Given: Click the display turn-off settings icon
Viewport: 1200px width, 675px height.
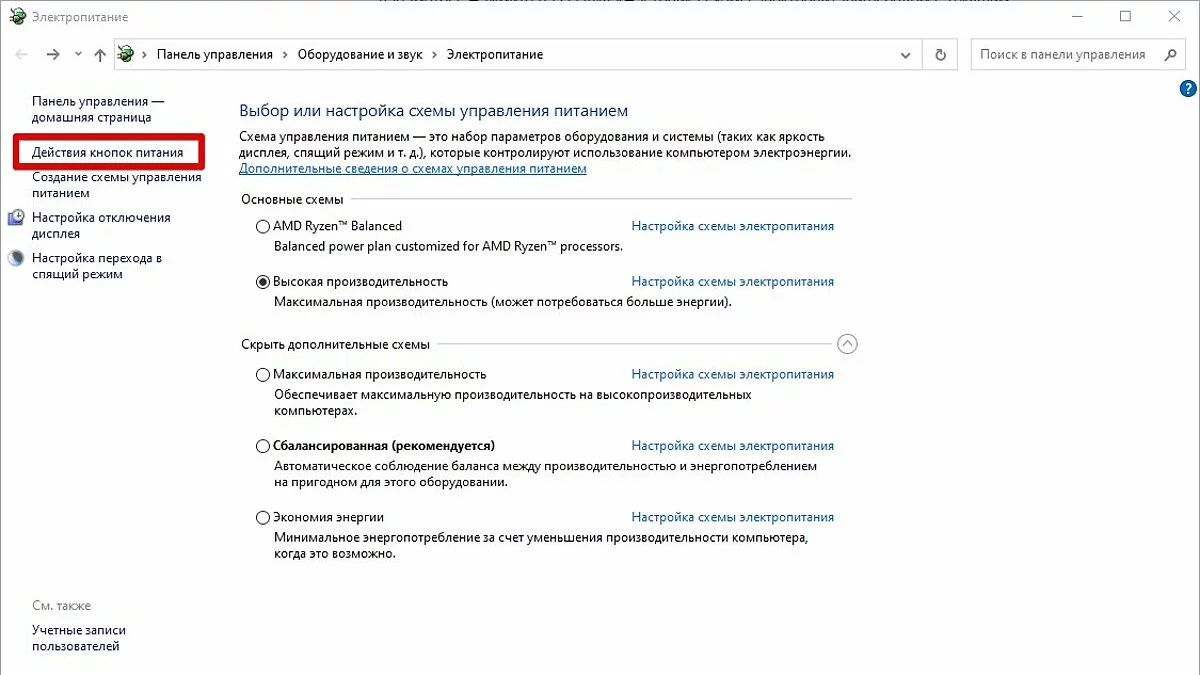Looking at the screenshot, I should tap(16, 218).
